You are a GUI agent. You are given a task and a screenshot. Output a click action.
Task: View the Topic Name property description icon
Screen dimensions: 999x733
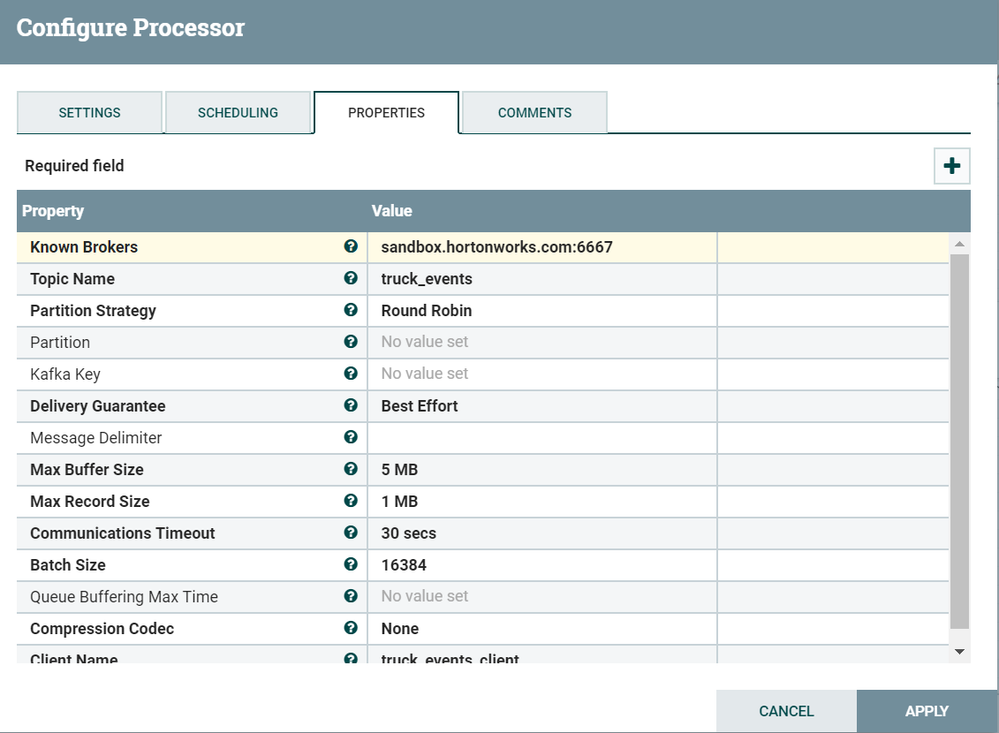pos(350,279)
